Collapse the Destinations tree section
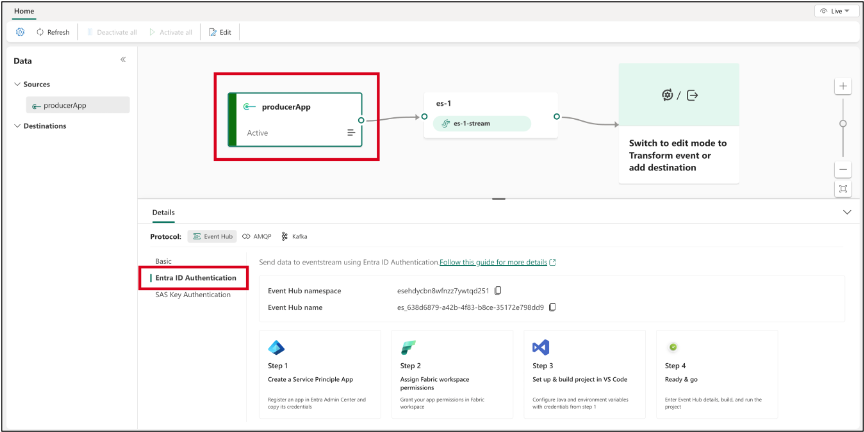864x432 pixels. [x=17, y=126]
